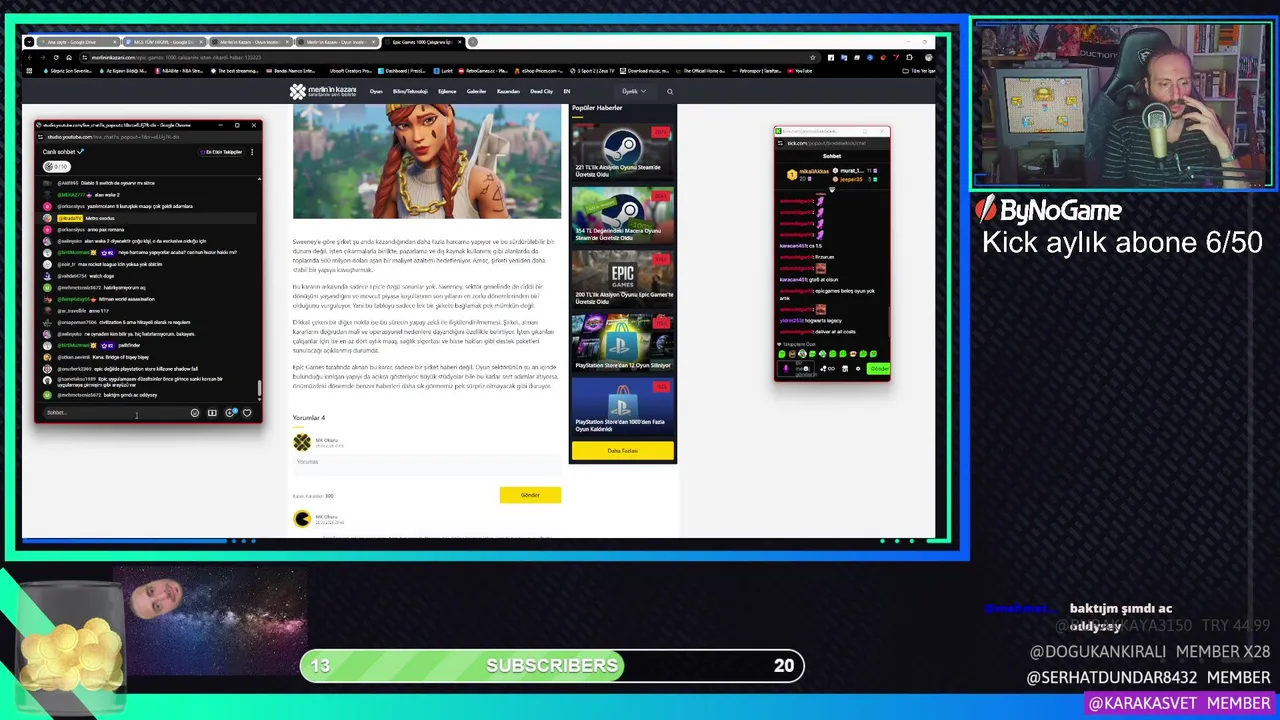Switch site language with EN link
Image resolution: width=1280 pixels, height=720 pixels.
tap(567, 91)
